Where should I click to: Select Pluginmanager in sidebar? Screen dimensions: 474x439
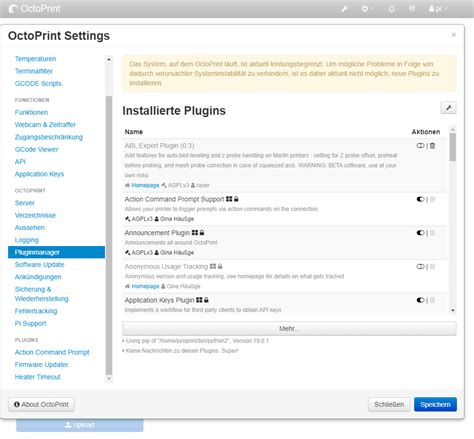click(56, 252)
